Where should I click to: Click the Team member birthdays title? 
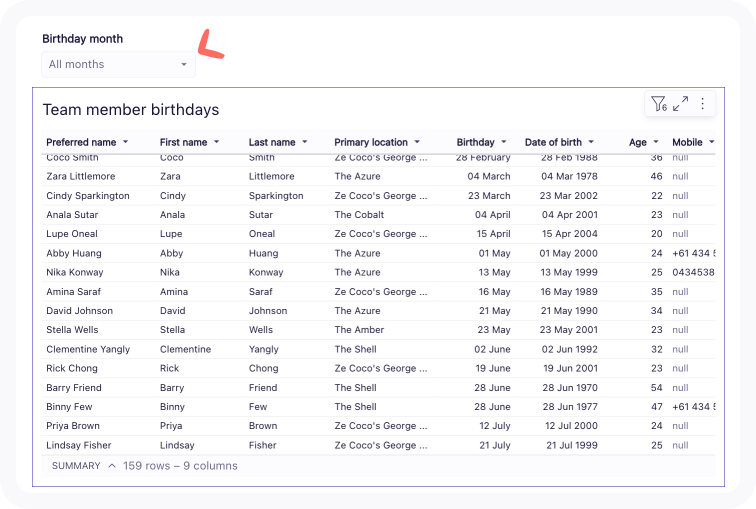pos(131,110)
